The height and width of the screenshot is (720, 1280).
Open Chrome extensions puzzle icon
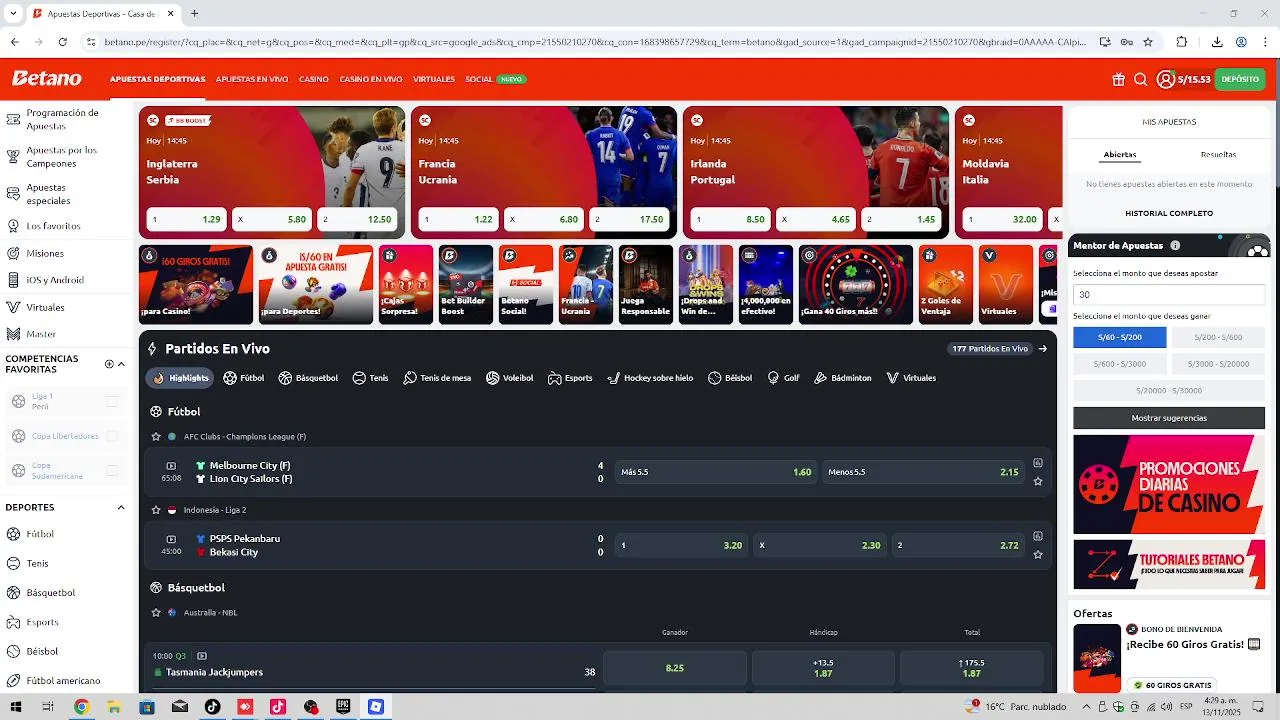[1182, 42]
